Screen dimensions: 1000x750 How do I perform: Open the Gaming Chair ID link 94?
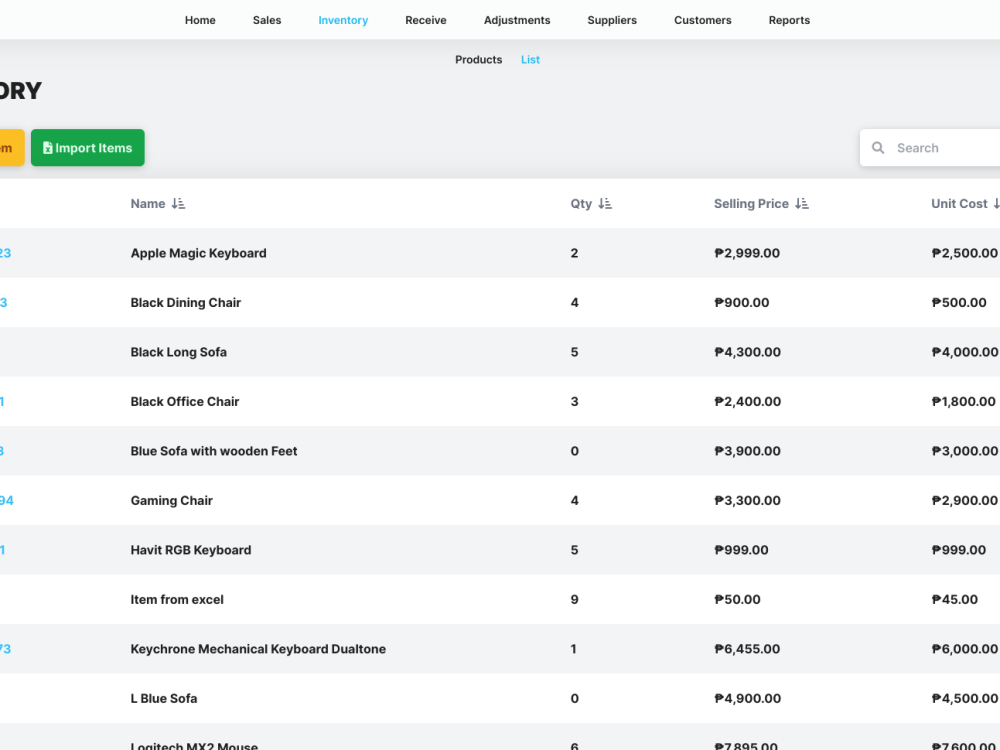6,500
